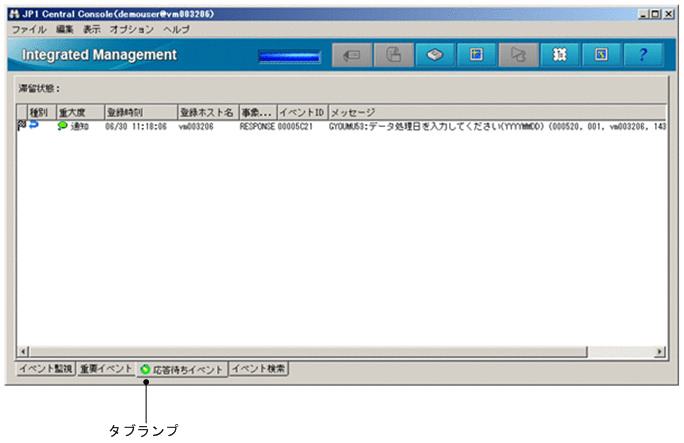Viewport: 684px width, 443px height.
Task: Click the toolbar icon with white puzzle shape
Action: pyautogui.click(x=560, y=55)
